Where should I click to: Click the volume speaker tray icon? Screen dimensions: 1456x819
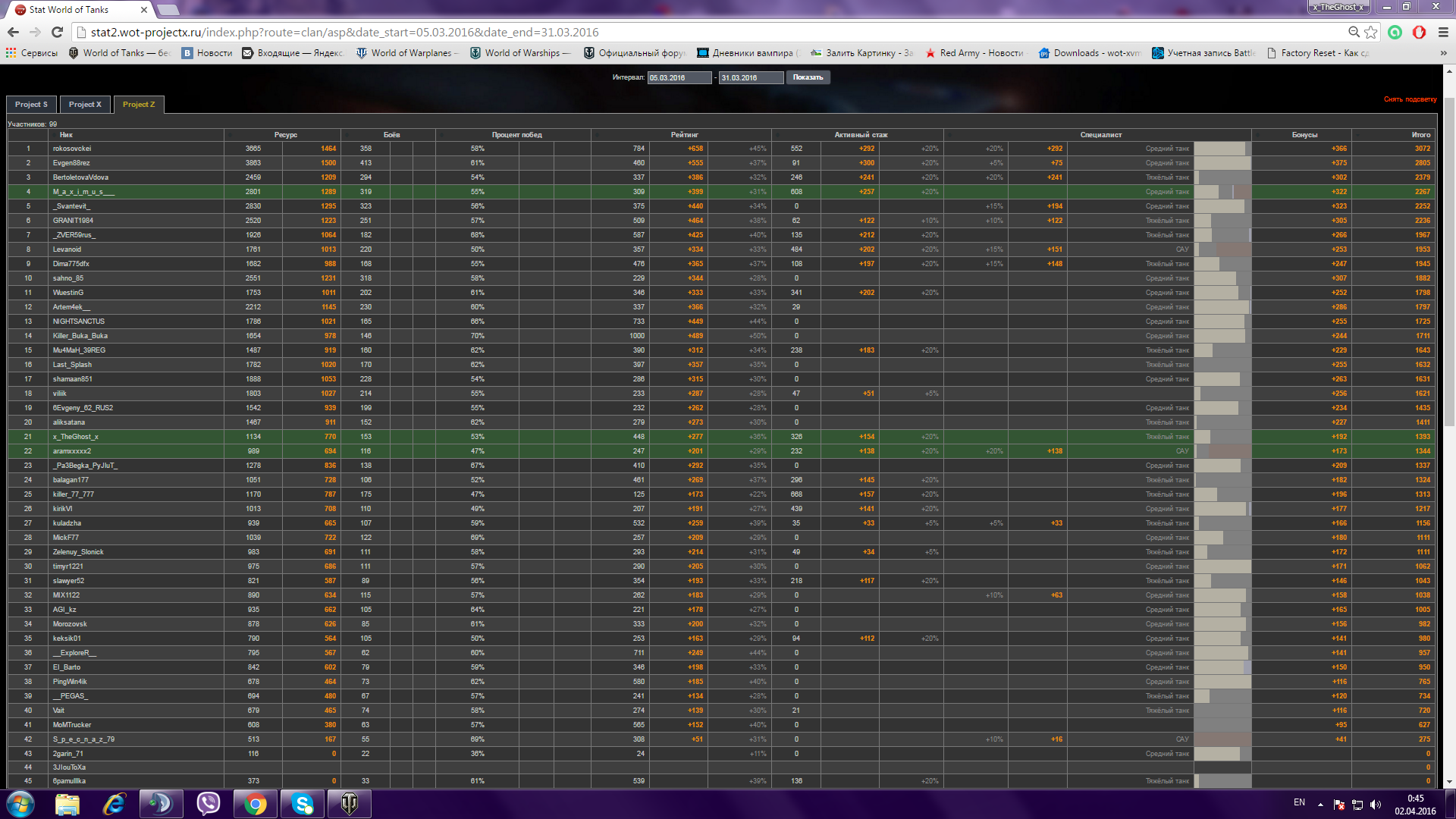click(1376, 805)
